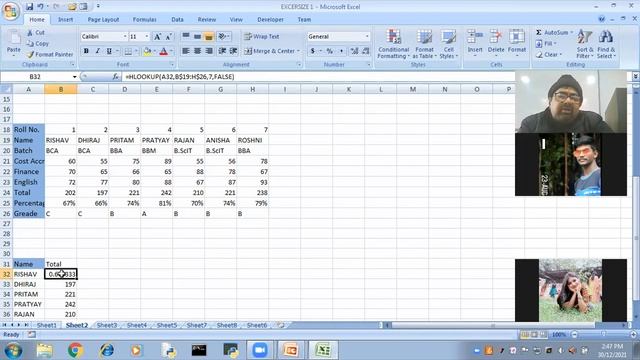Toggle underline formatting
640x360 pixels.
(109, 51)
